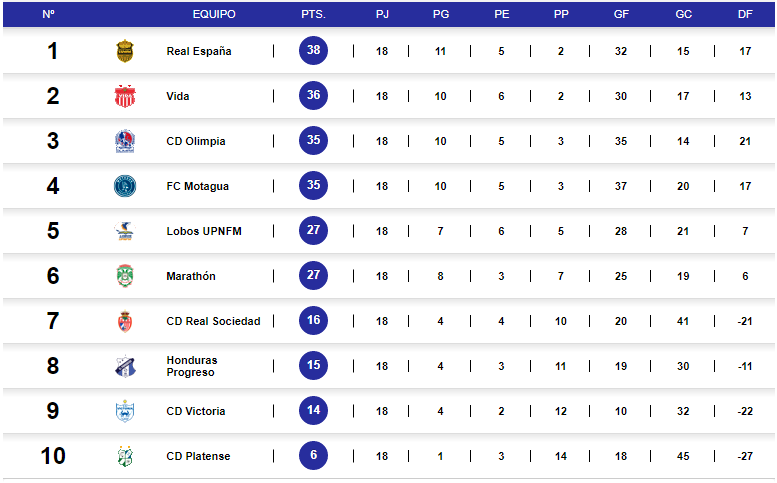
Task: Click the 38 points circle badge
Action: tap(313, 51)
